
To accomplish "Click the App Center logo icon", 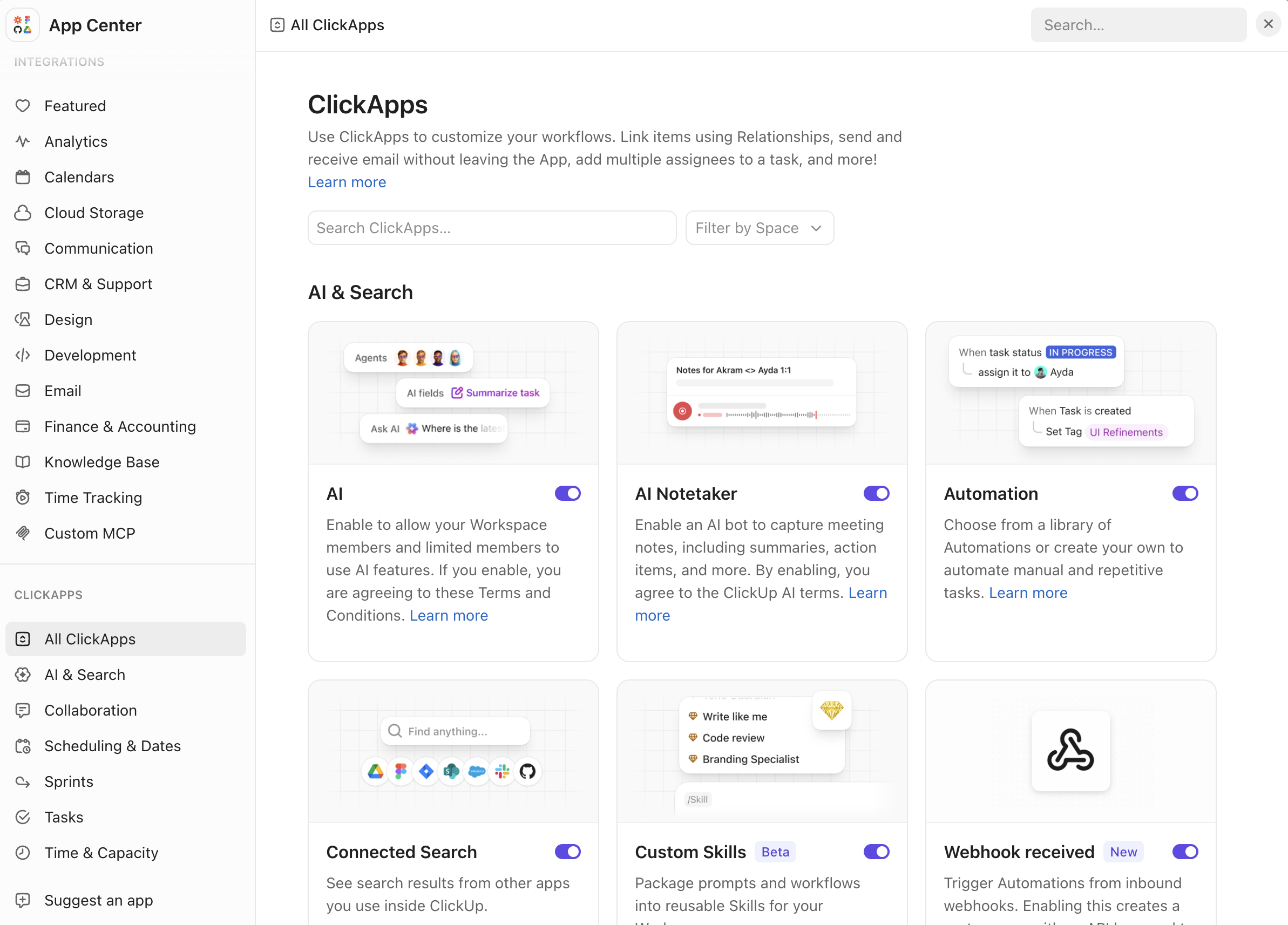I will (x=23, y=25).
